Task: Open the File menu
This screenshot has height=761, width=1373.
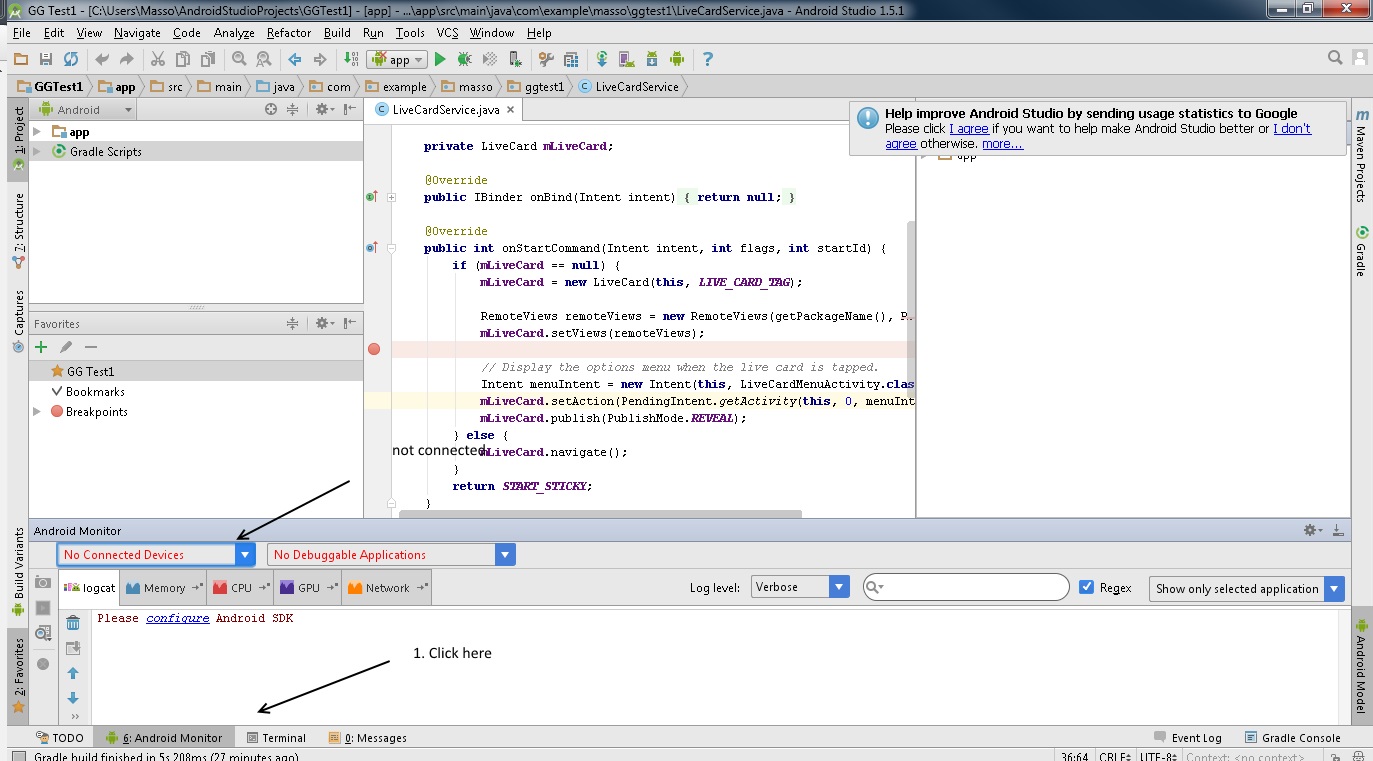Action: click(21, 33)
